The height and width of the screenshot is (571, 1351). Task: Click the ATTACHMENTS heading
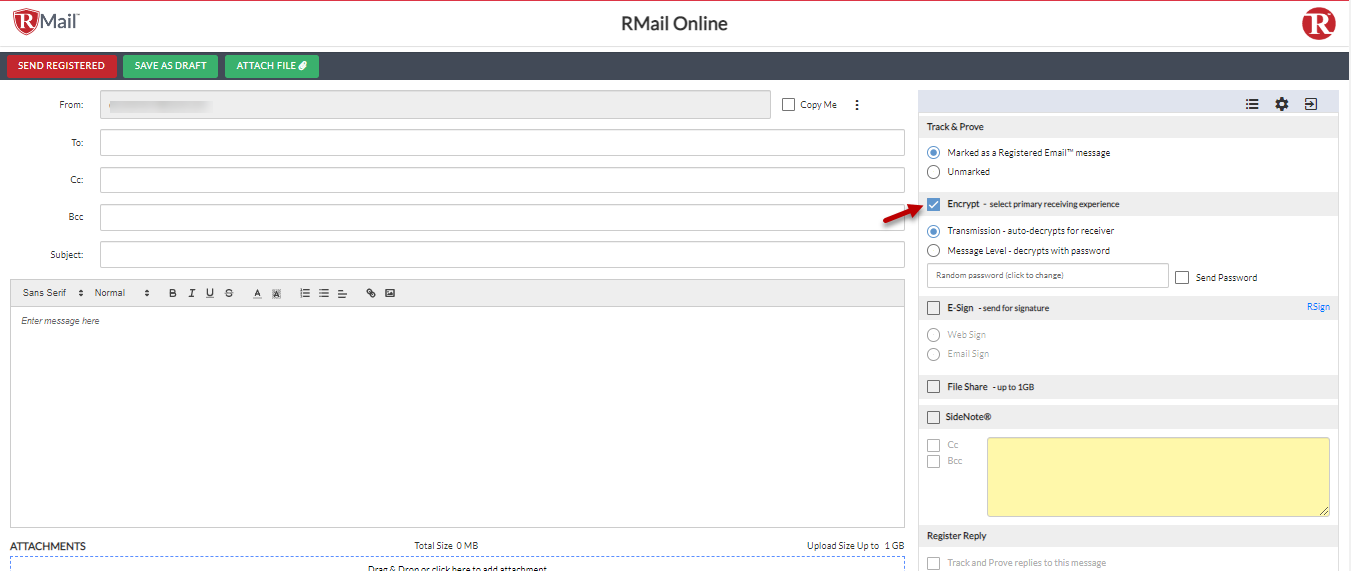48,546
